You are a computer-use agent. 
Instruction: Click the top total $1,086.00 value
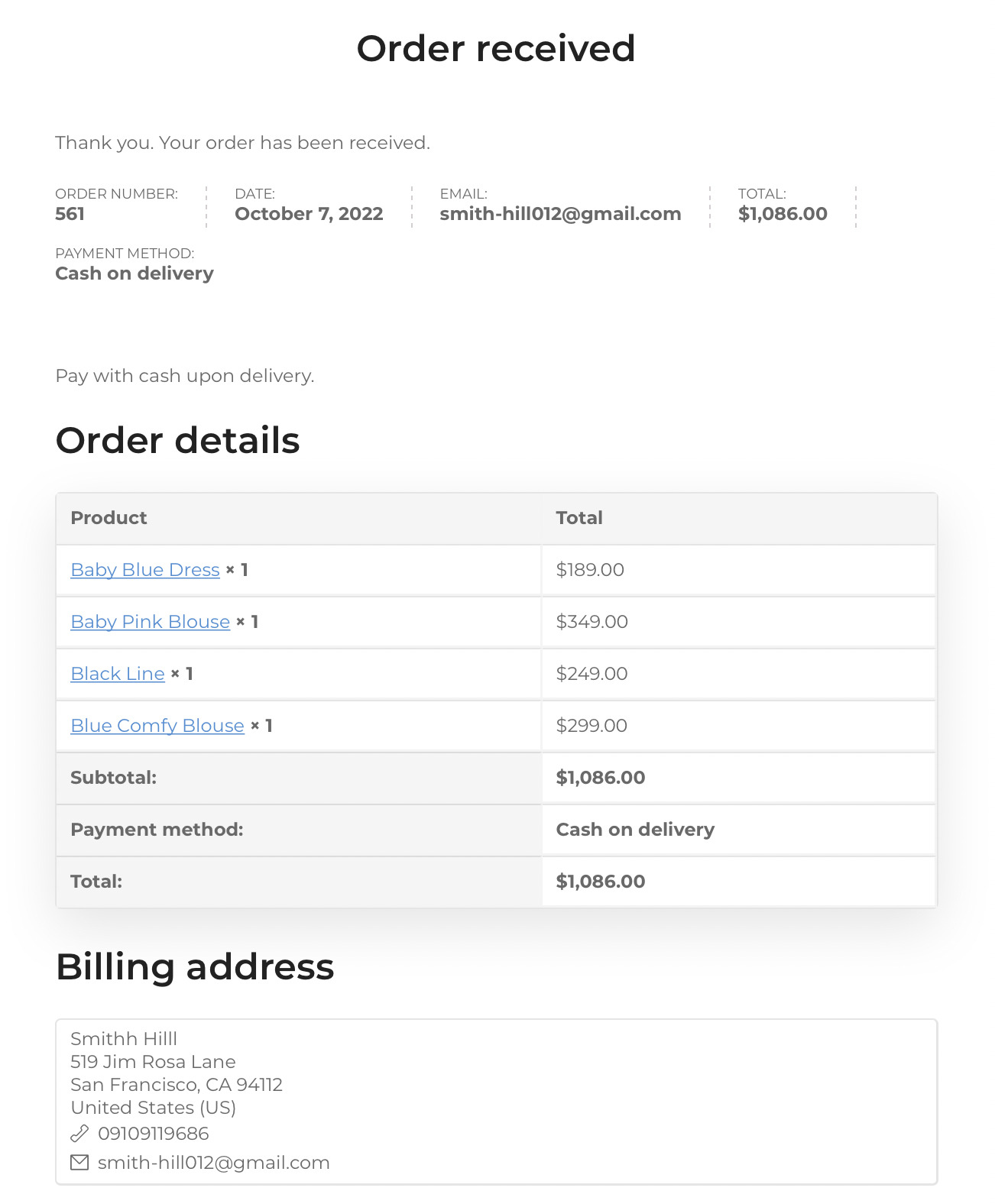(783, 214)
